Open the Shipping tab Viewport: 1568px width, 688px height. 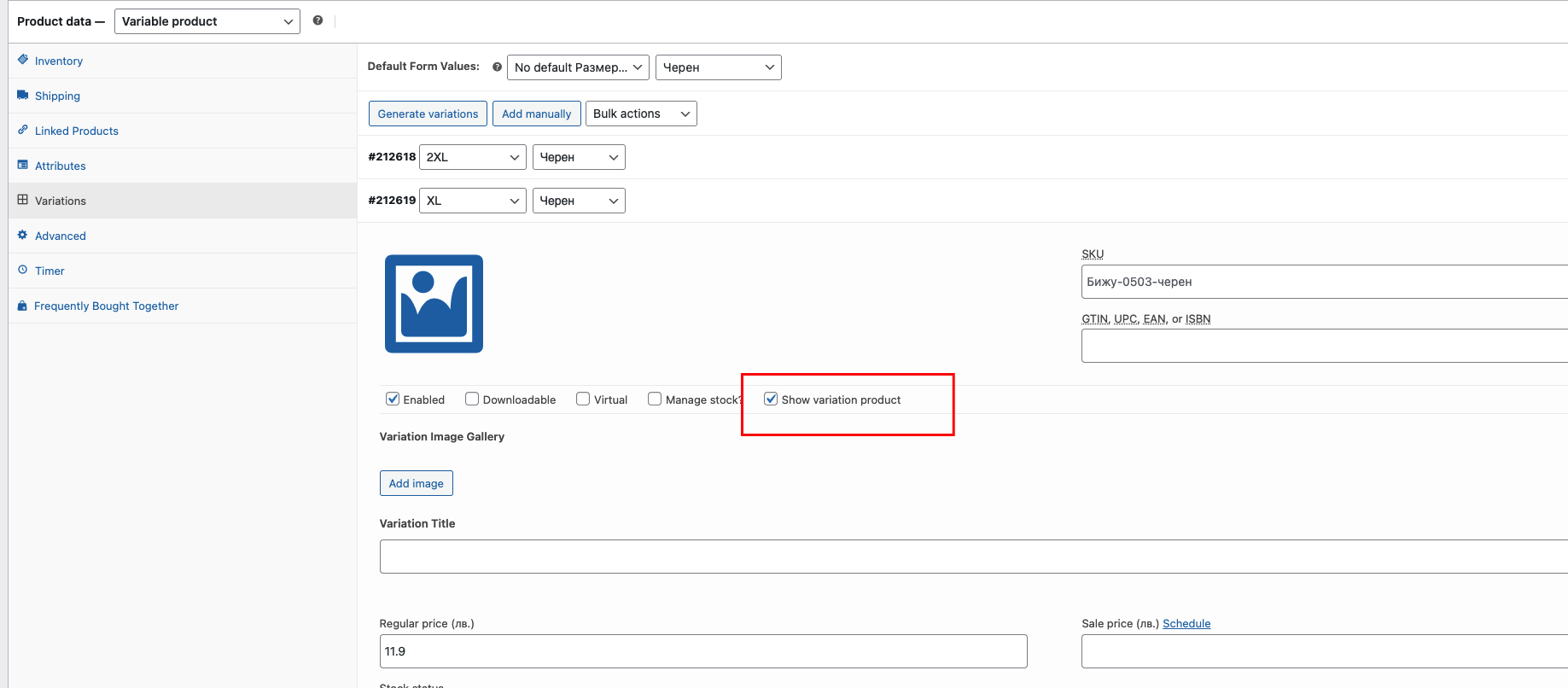(x=183, y=96)
